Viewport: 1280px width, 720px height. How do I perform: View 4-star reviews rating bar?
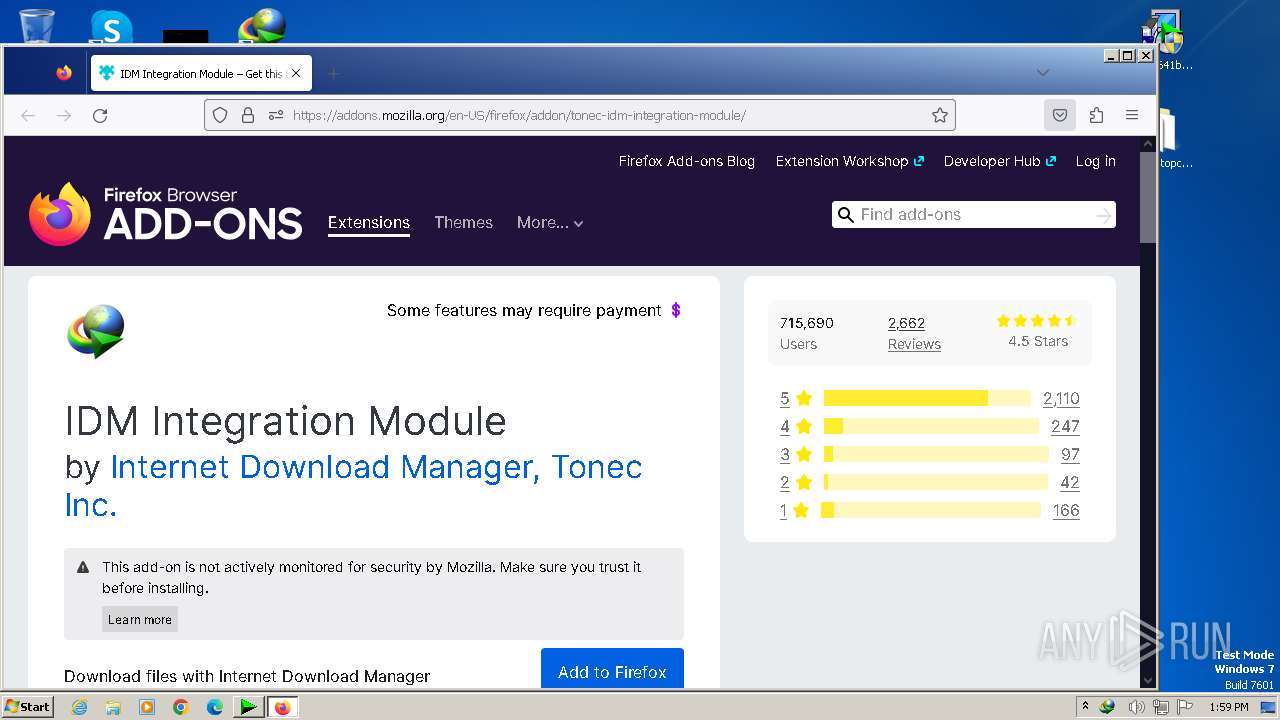[931, 426]
